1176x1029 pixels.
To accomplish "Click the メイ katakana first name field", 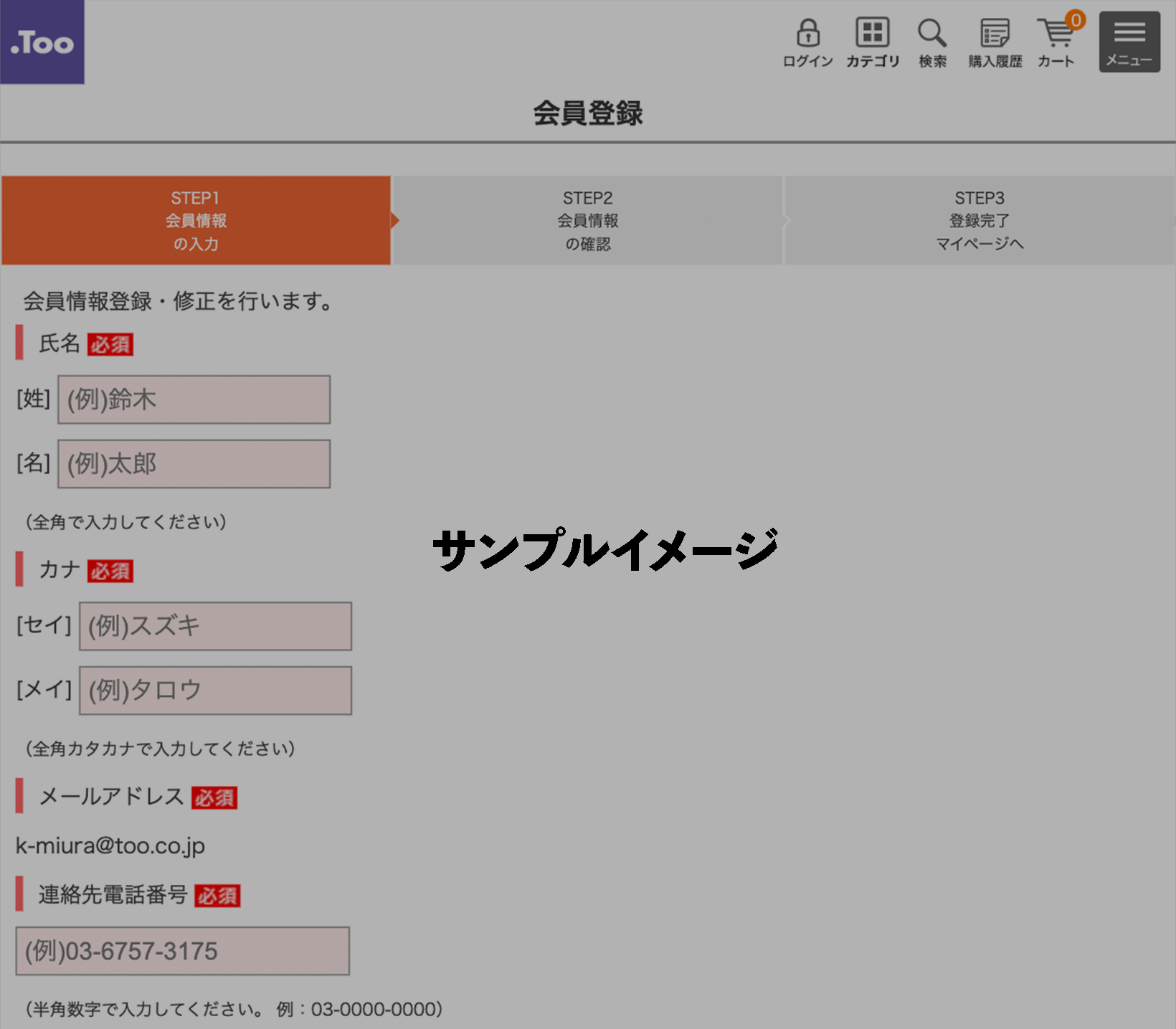I will tap(214, 690).
